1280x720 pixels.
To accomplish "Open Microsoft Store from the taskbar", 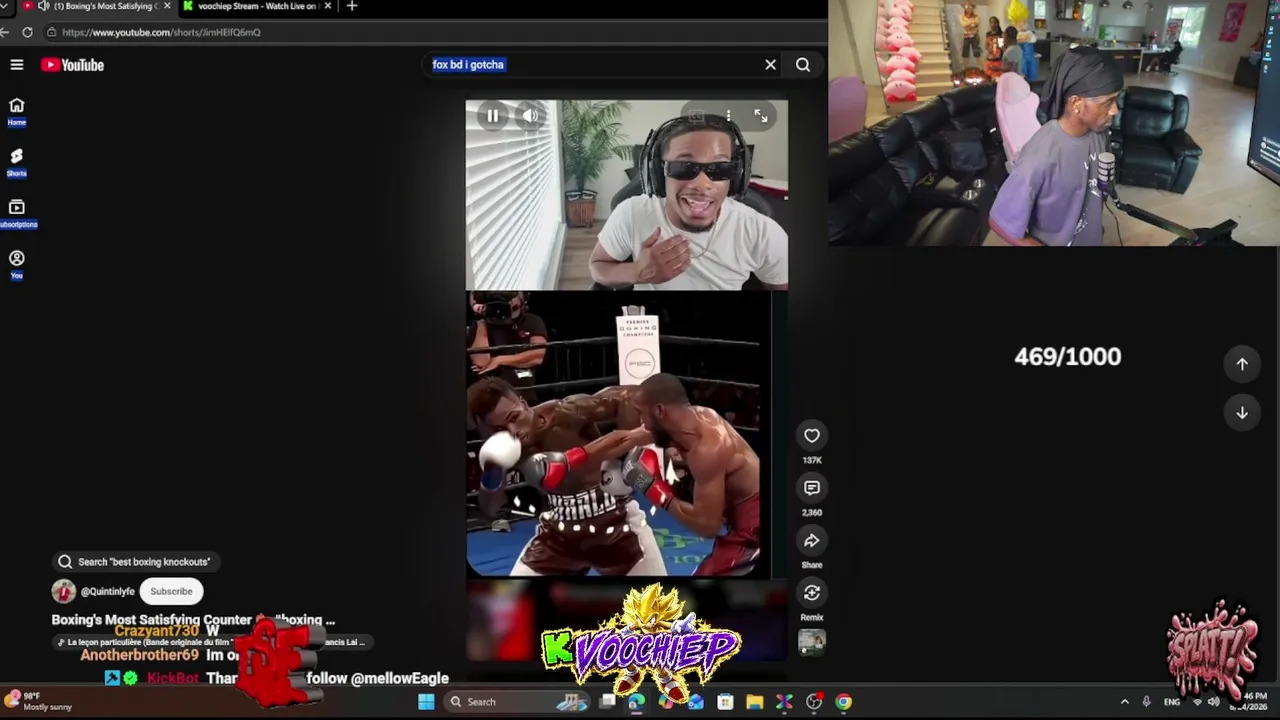I will 725,702.
